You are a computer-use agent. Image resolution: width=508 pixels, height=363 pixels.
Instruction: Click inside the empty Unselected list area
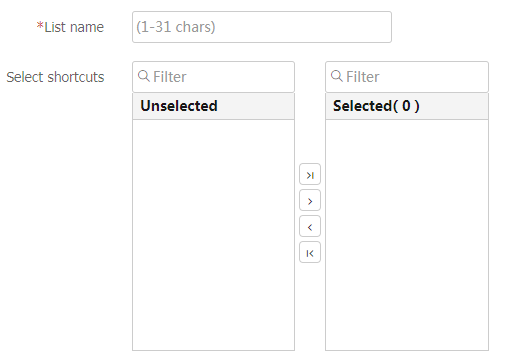click(x=213, y=235)
